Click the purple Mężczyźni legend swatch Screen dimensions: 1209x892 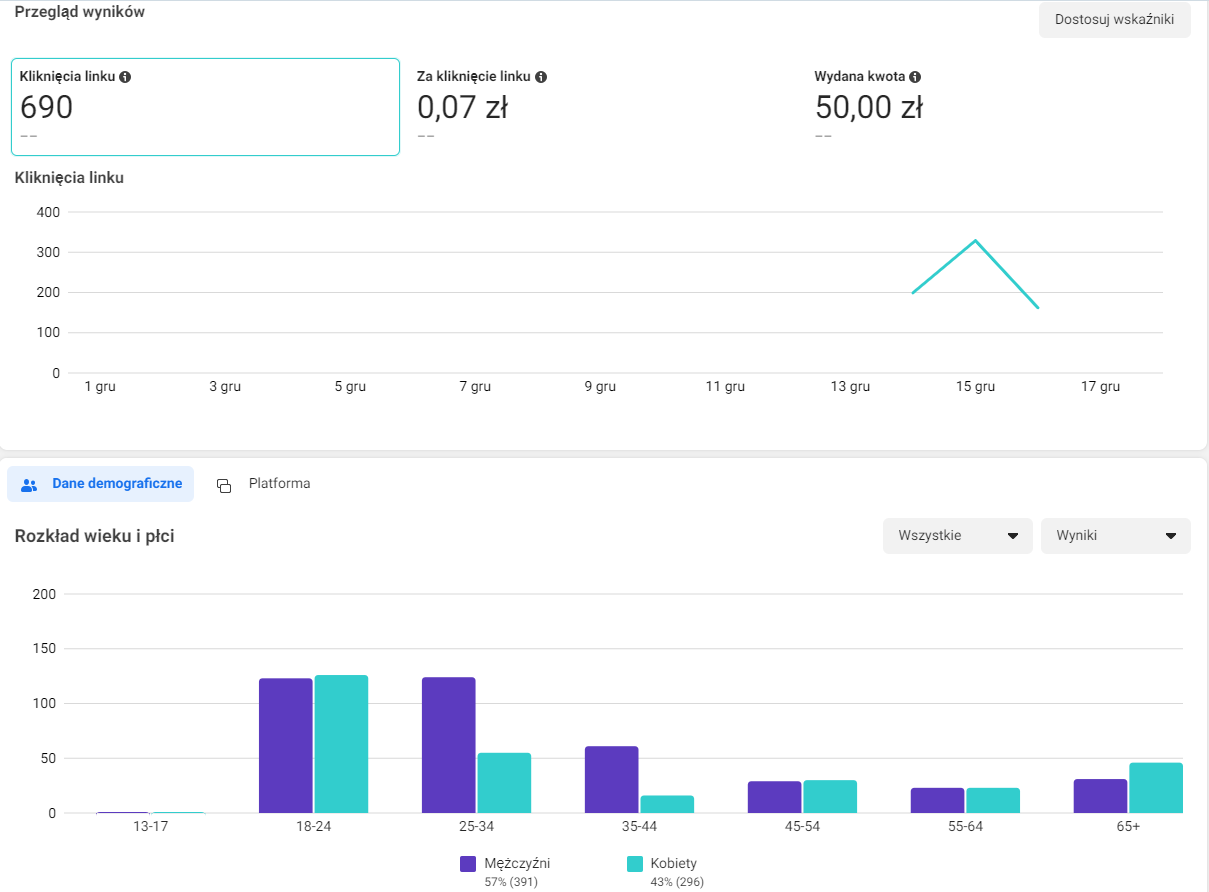[467, 864]
